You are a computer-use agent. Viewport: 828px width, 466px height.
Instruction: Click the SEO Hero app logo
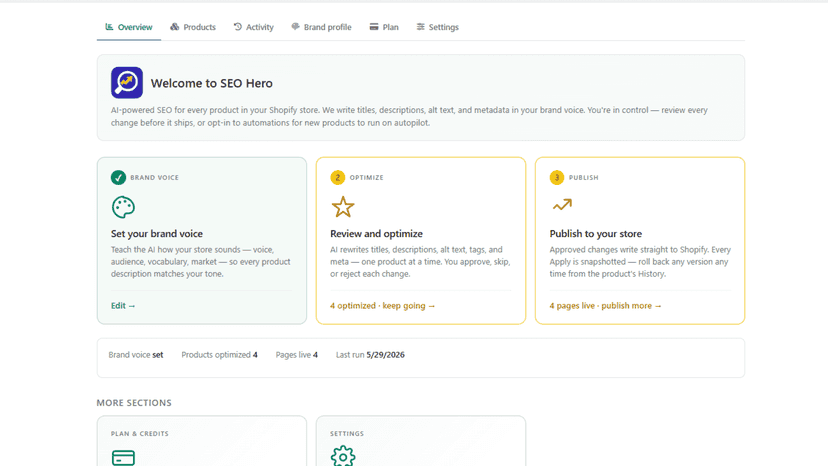127,82
